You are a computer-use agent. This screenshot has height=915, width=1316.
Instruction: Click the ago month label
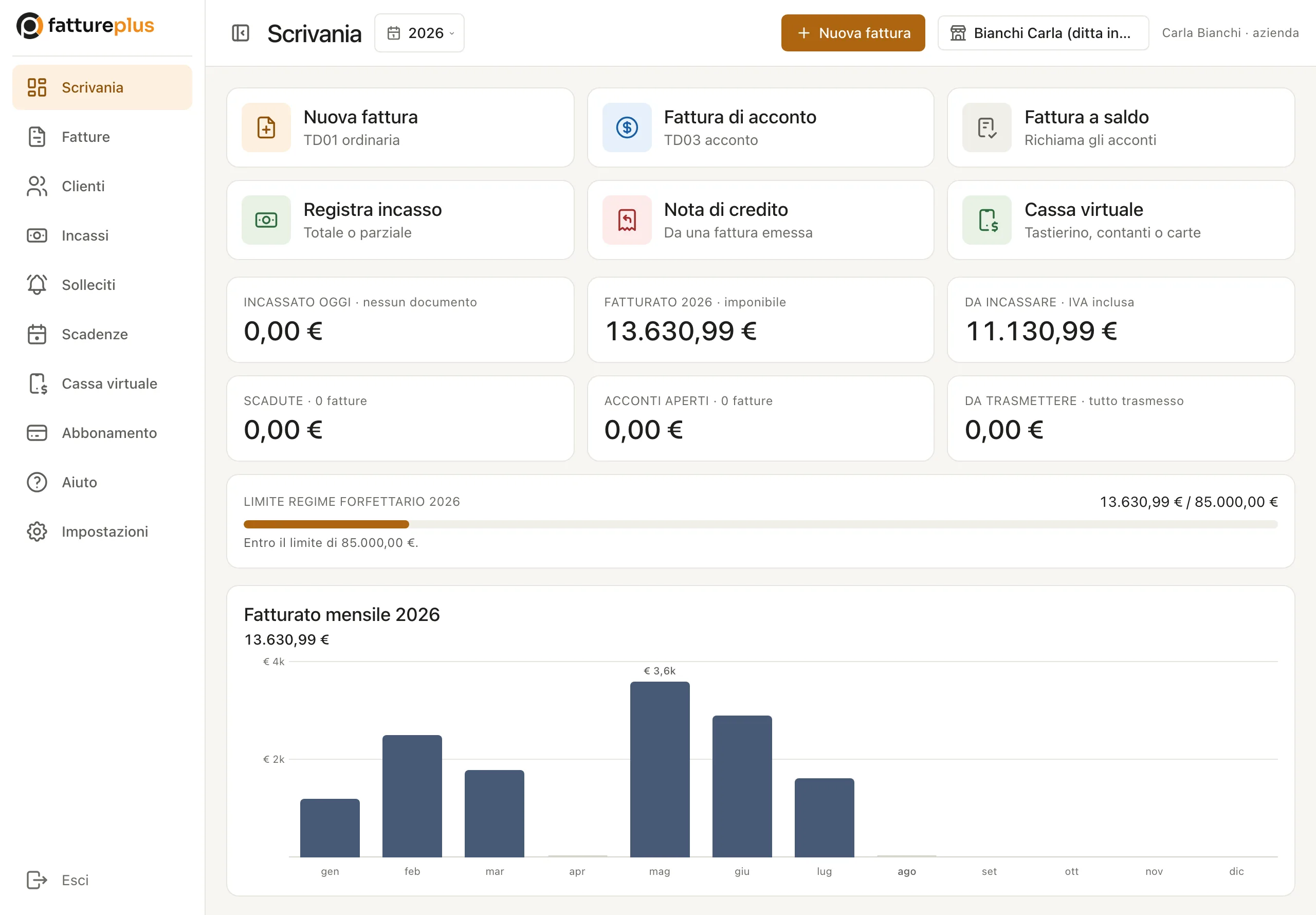(907, 871)
